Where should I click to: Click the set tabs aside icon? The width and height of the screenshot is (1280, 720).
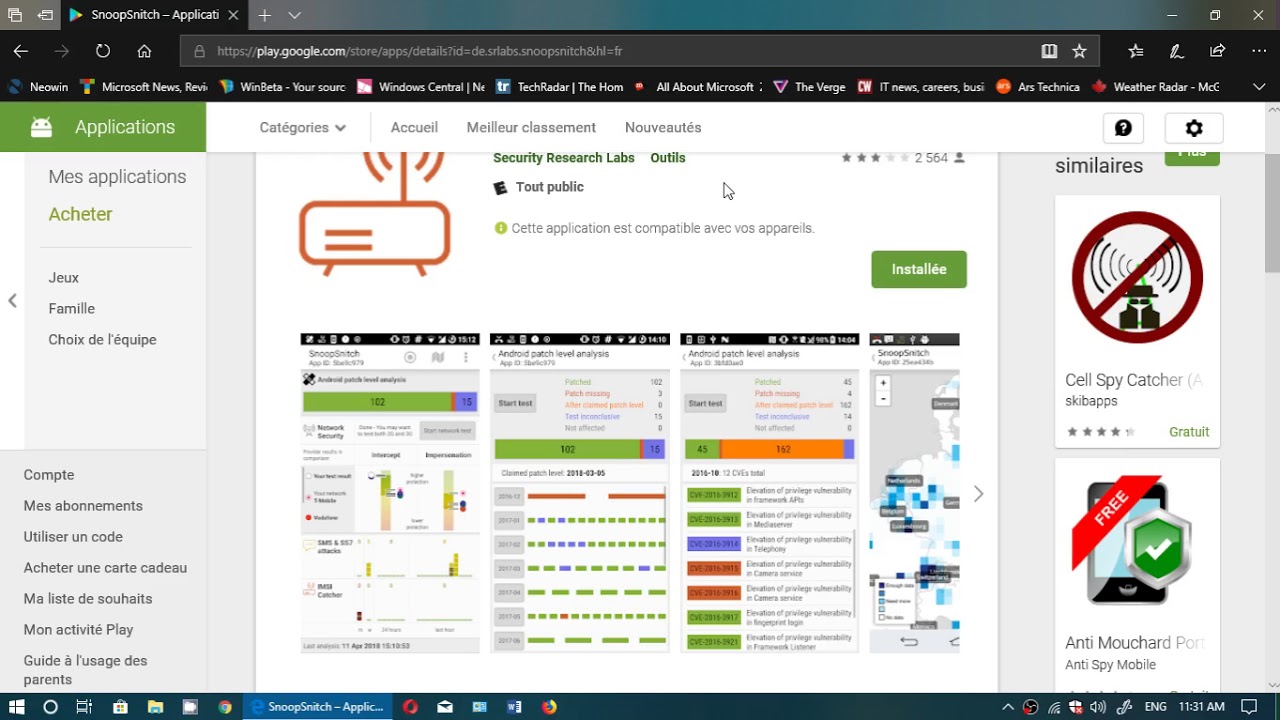pyautogui.click(x=45, y=15)
